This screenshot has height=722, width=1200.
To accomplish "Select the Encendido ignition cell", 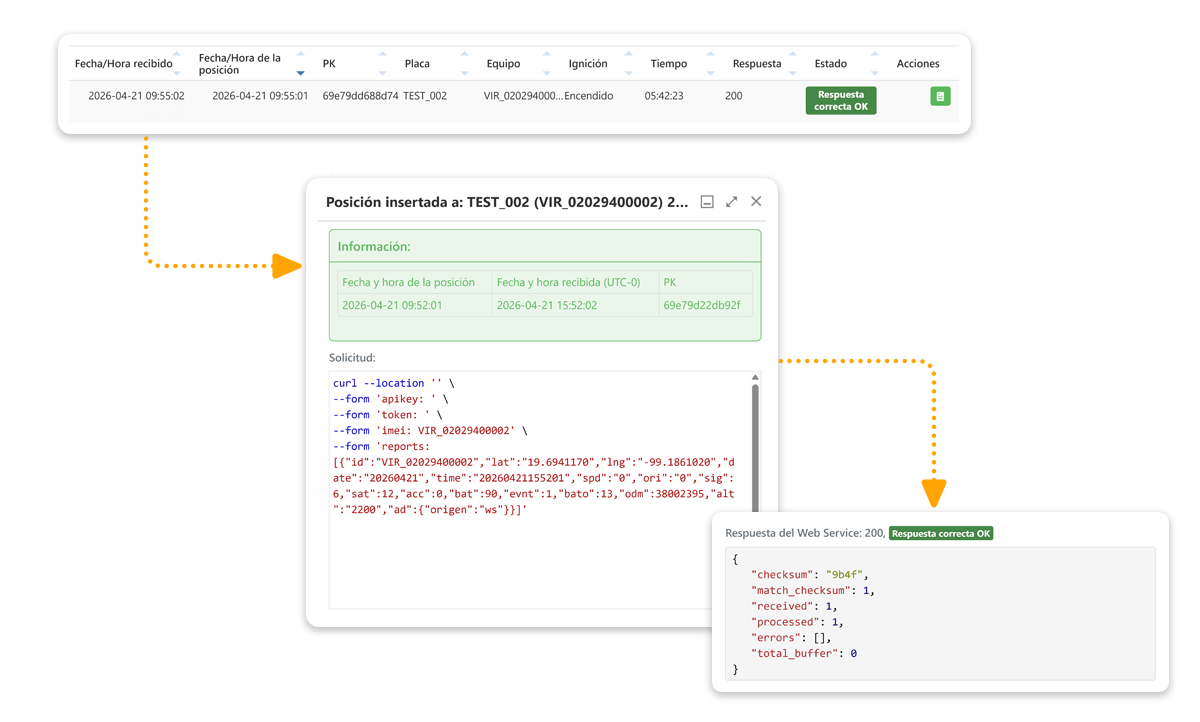I will [589, 96].
